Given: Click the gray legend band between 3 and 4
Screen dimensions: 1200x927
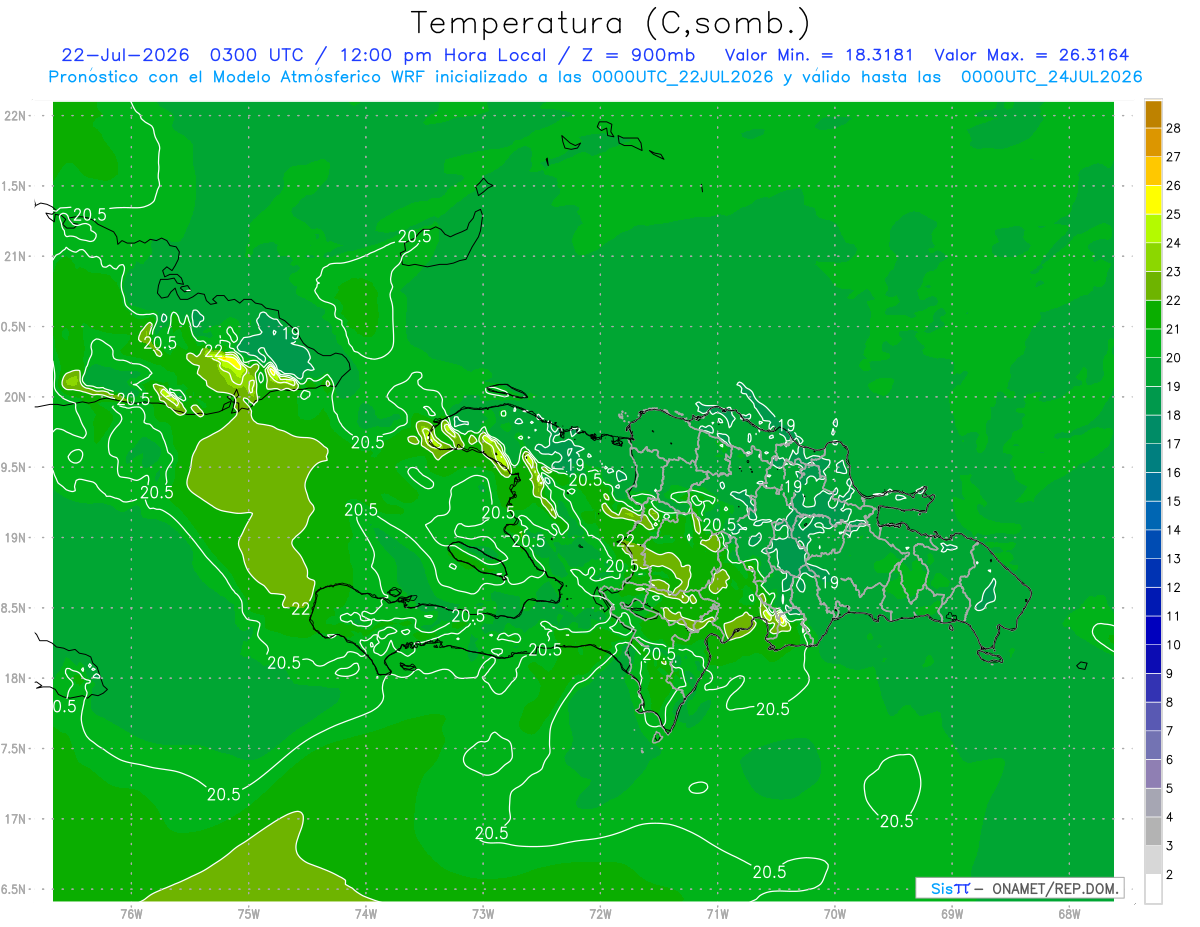Looking at the screenshot, I should click(x=1154, y=831).
